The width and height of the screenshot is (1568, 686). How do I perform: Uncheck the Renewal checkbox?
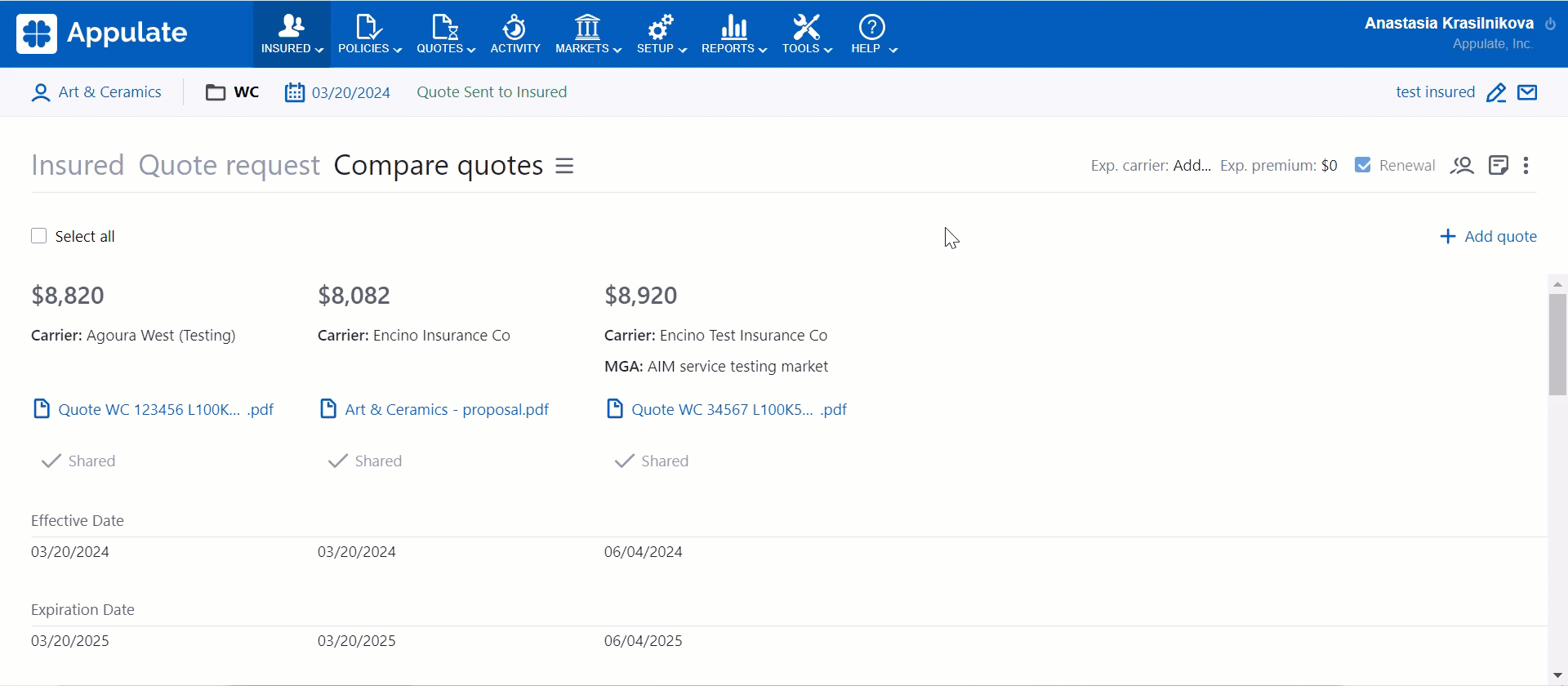click(1362, 165)
